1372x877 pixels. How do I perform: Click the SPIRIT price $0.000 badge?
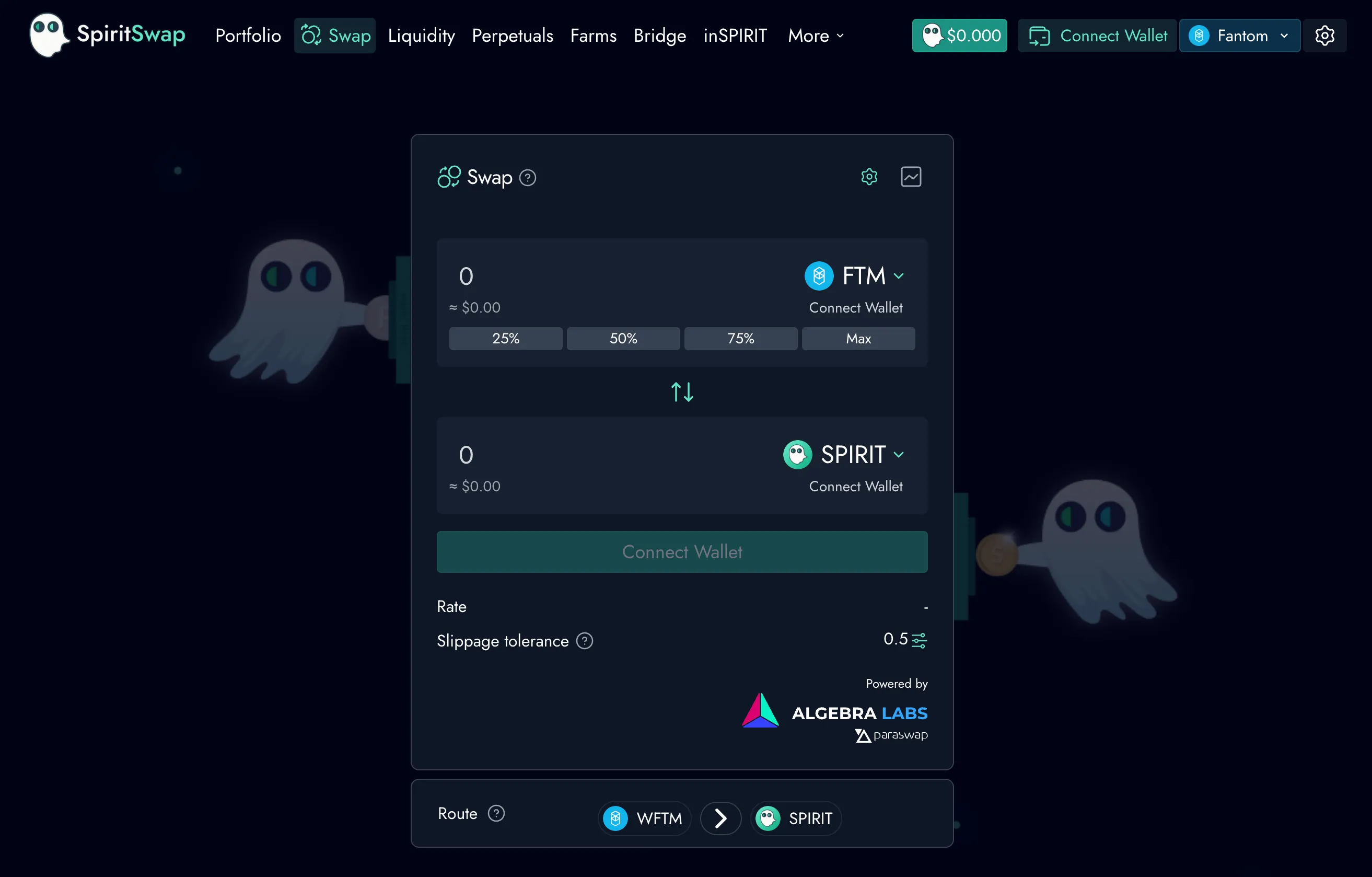click(x=959, y=36)
